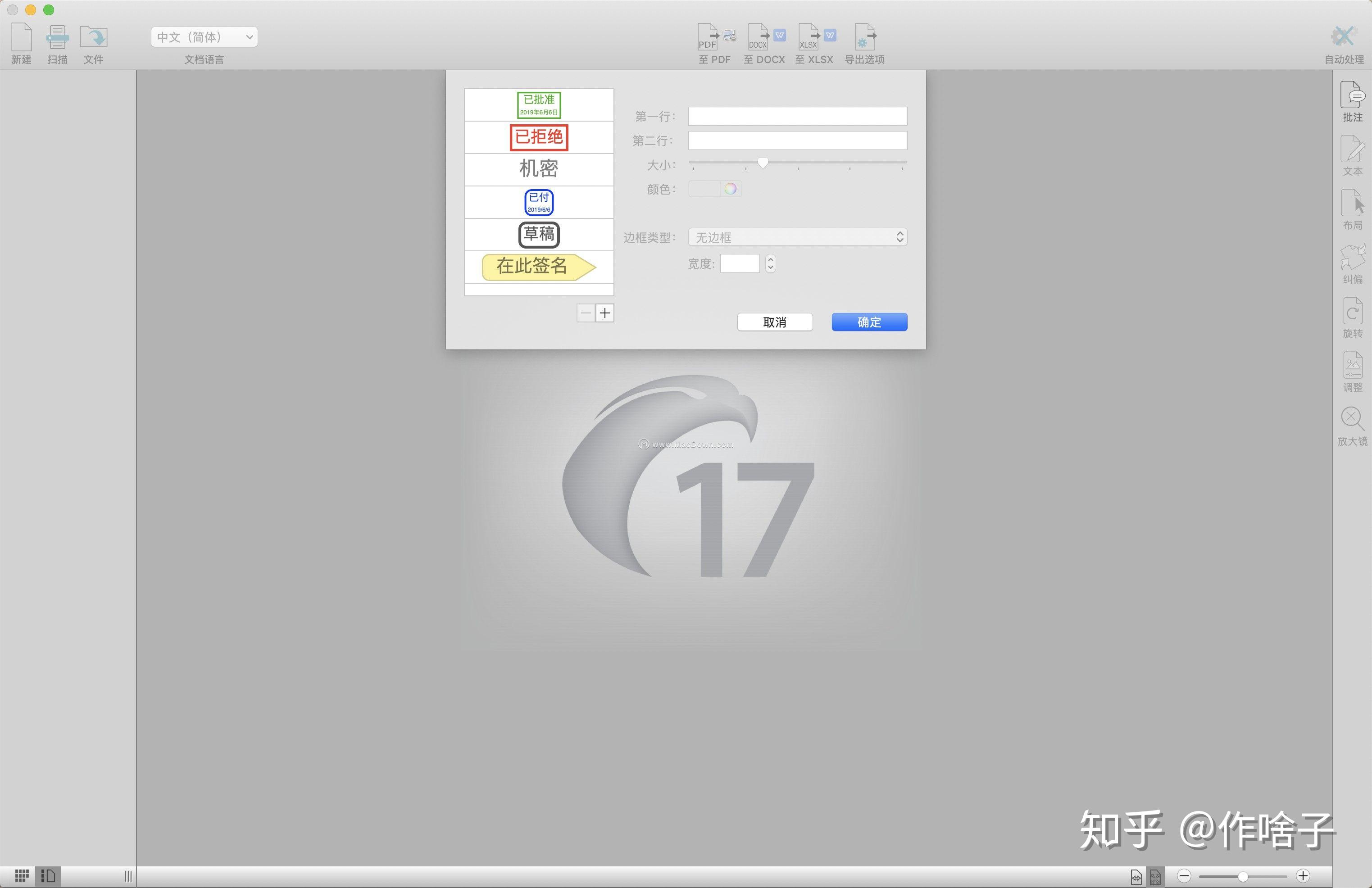
Task: Toggle page detail view at bottom left
Action: click(49, 875)
